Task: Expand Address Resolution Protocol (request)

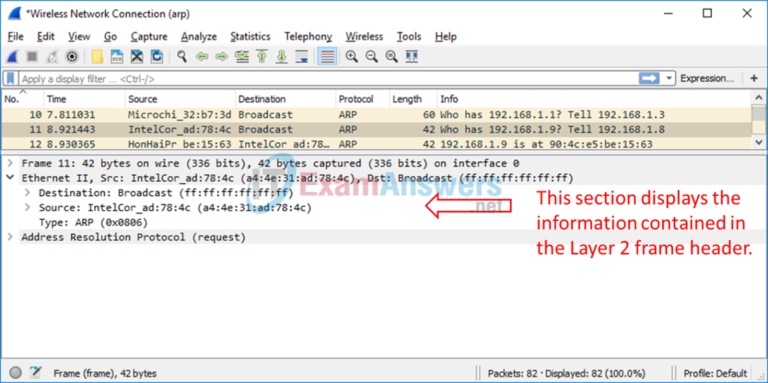Action: pyautogui.click(x=10, y=237)
